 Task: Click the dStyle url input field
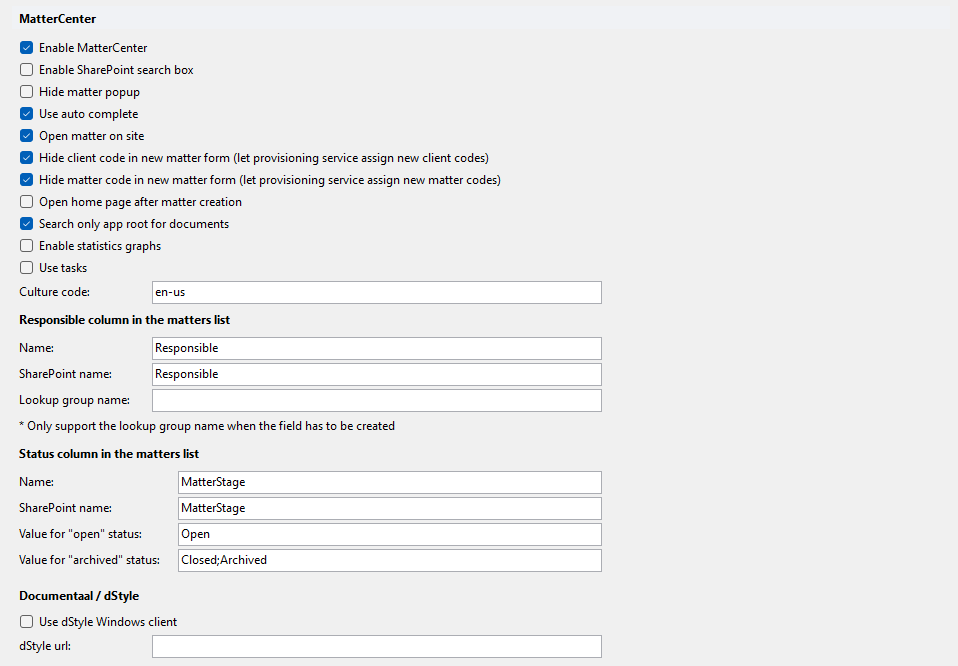(x=376, y=646)
